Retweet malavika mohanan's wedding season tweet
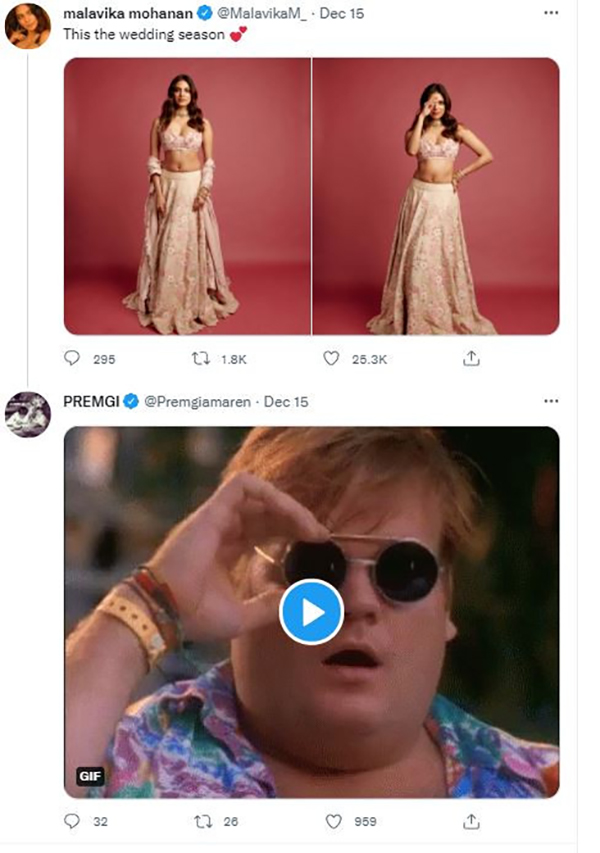 click(x=202, y=358)
